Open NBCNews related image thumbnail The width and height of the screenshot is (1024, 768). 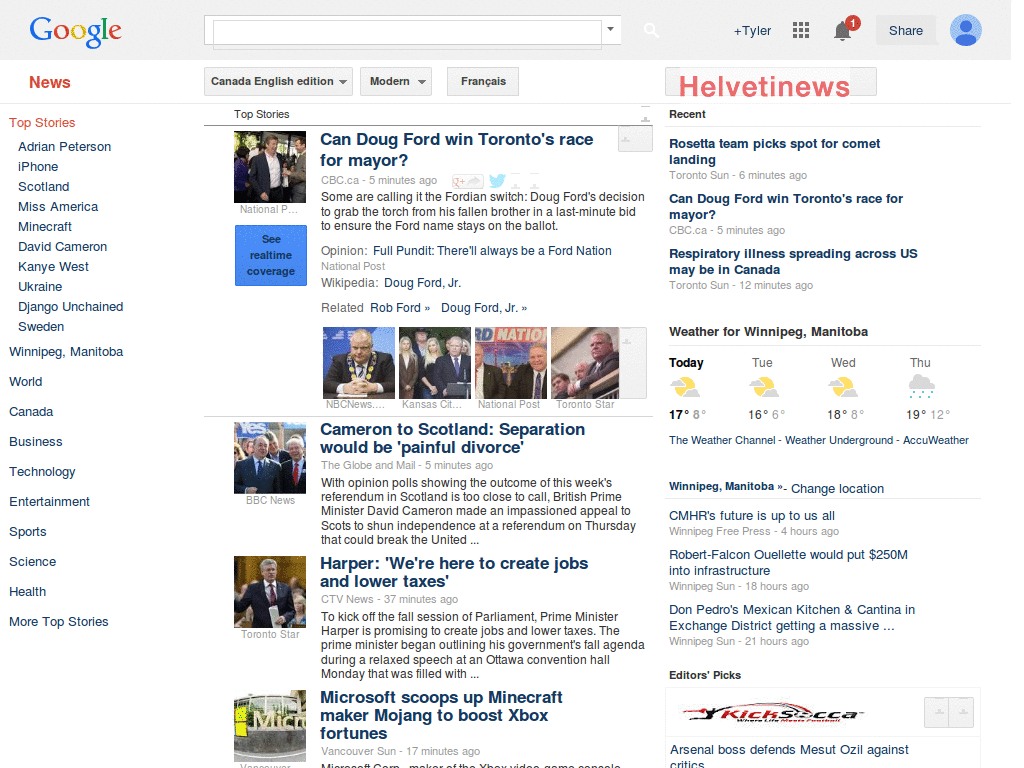click(x=359, y=362)
